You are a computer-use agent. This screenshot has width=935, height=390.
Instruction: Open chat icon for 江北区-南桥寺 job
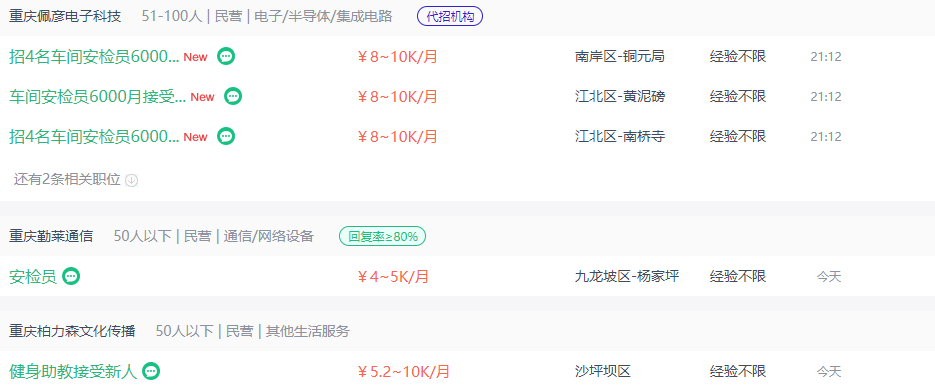(x=226, y=136)
